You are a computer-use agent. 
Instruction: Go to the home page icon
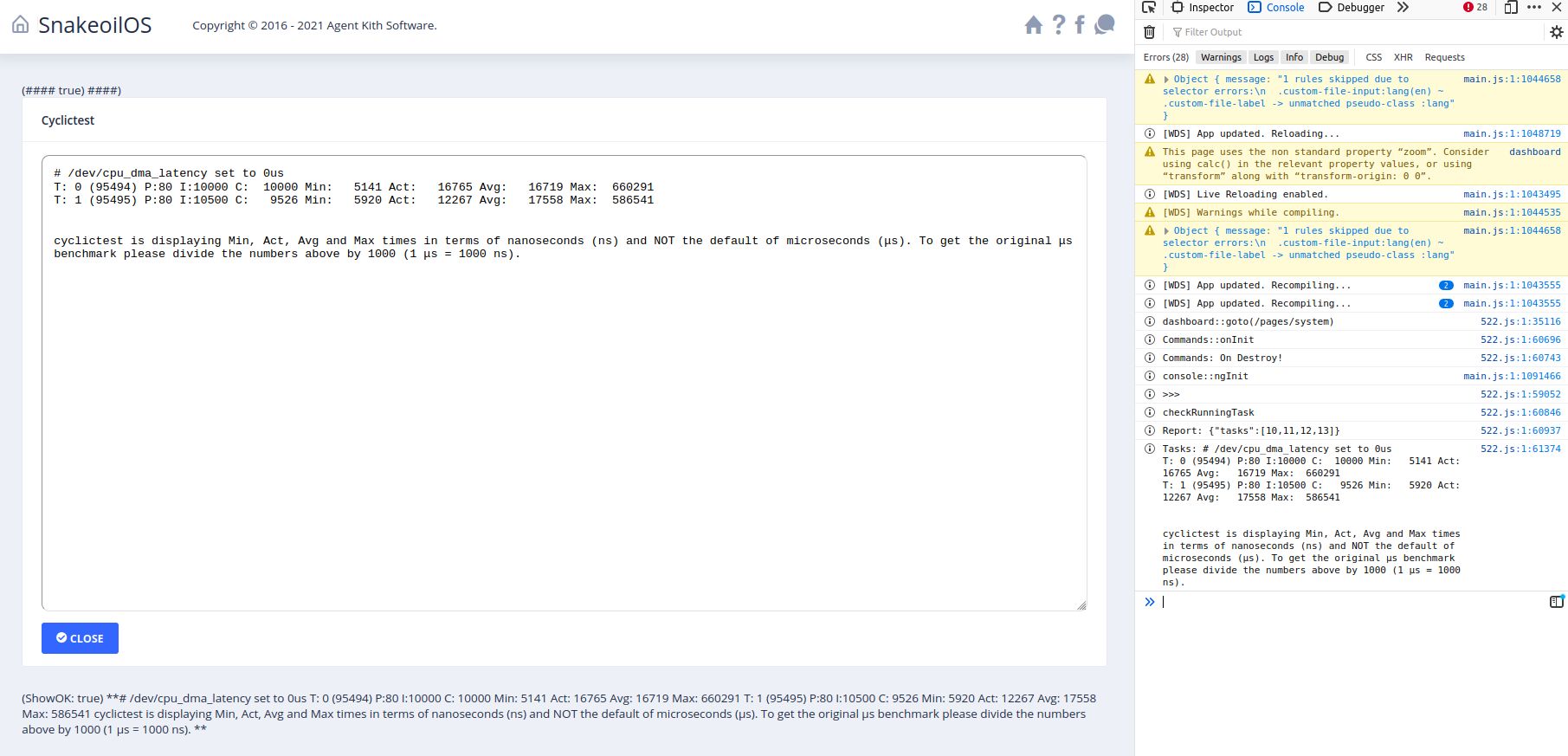(1033, 25)
